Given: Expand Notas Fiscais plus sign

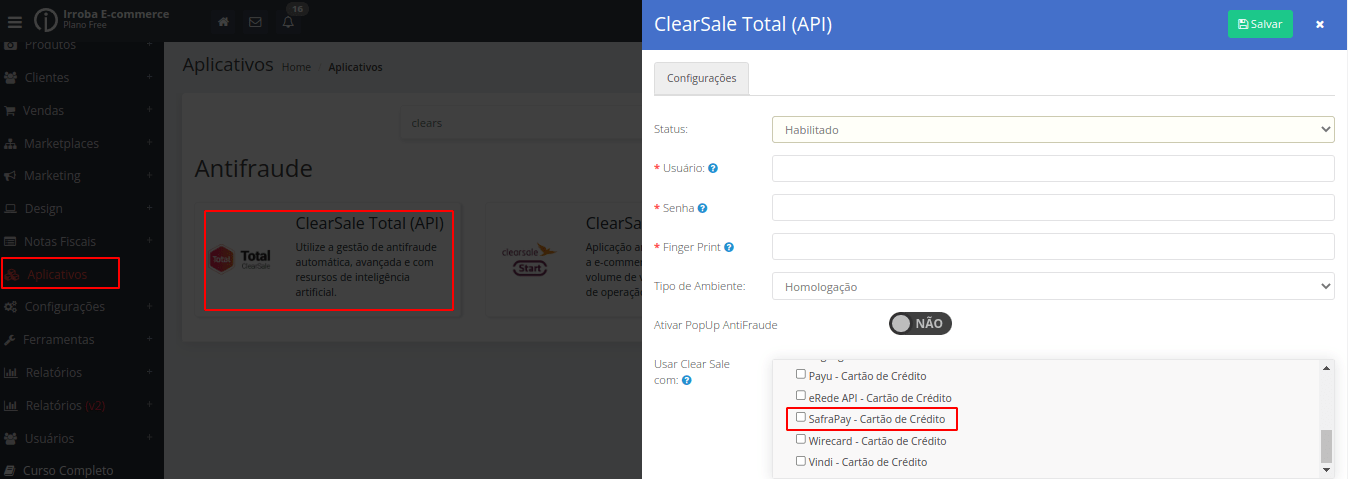Looking at the screenshot, I should click(x=149, y=241).
